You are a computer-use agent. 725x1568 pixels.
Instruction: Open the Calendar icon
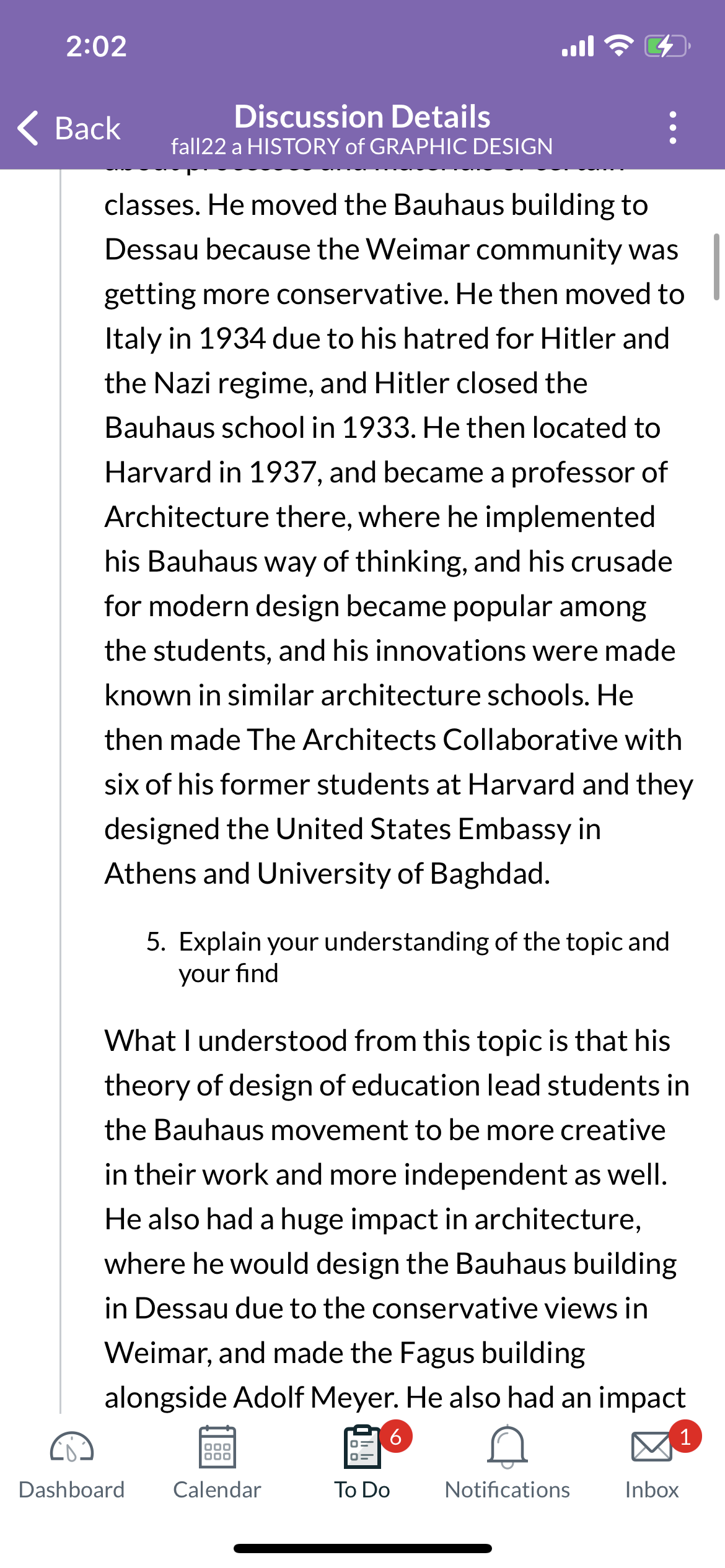[217, 1447]
